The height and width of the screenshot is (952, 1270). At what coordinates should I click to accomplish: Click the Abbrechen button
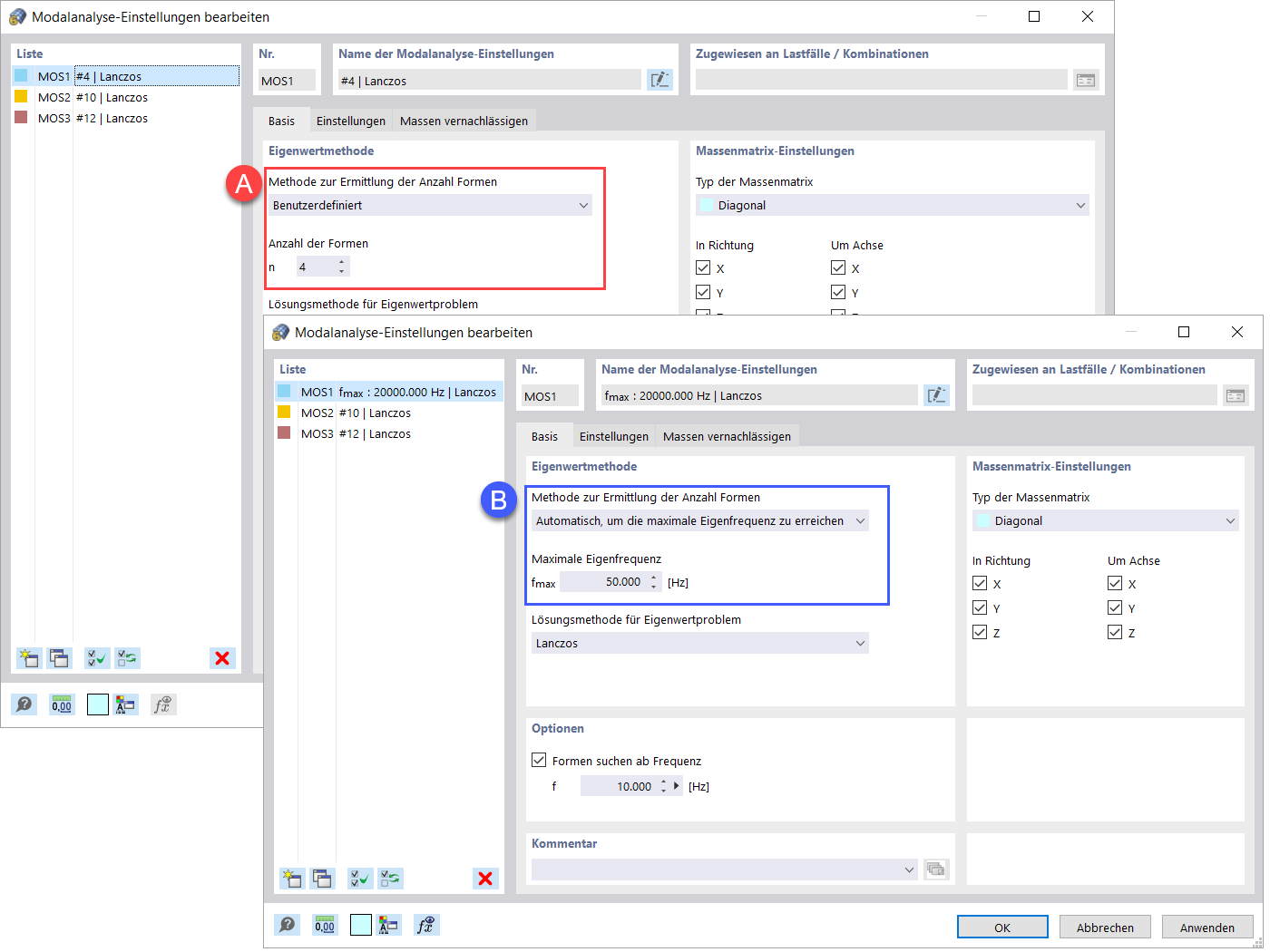tap(1105, 927)
